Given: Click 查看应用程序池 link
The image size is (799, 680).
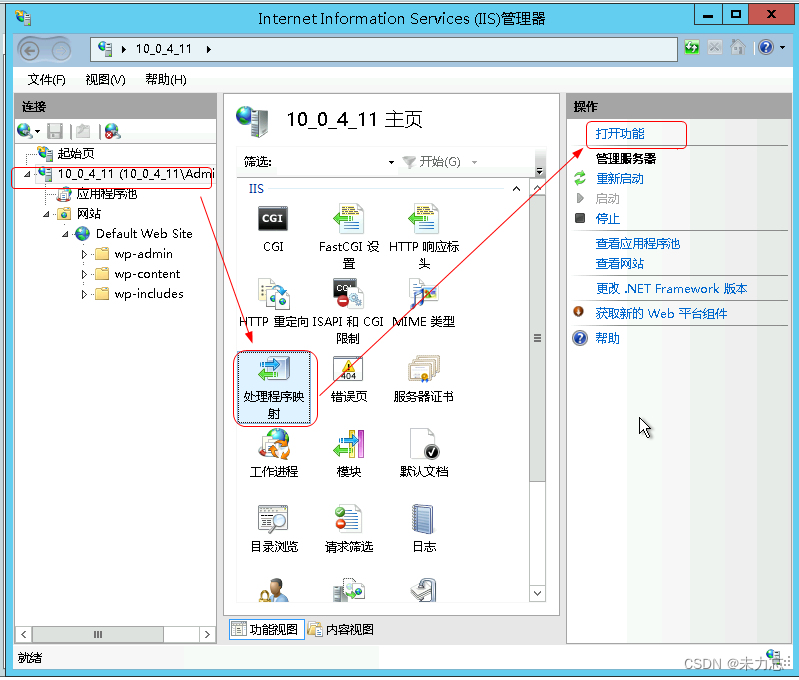Looking at the screenshot, I should (637, 244).
